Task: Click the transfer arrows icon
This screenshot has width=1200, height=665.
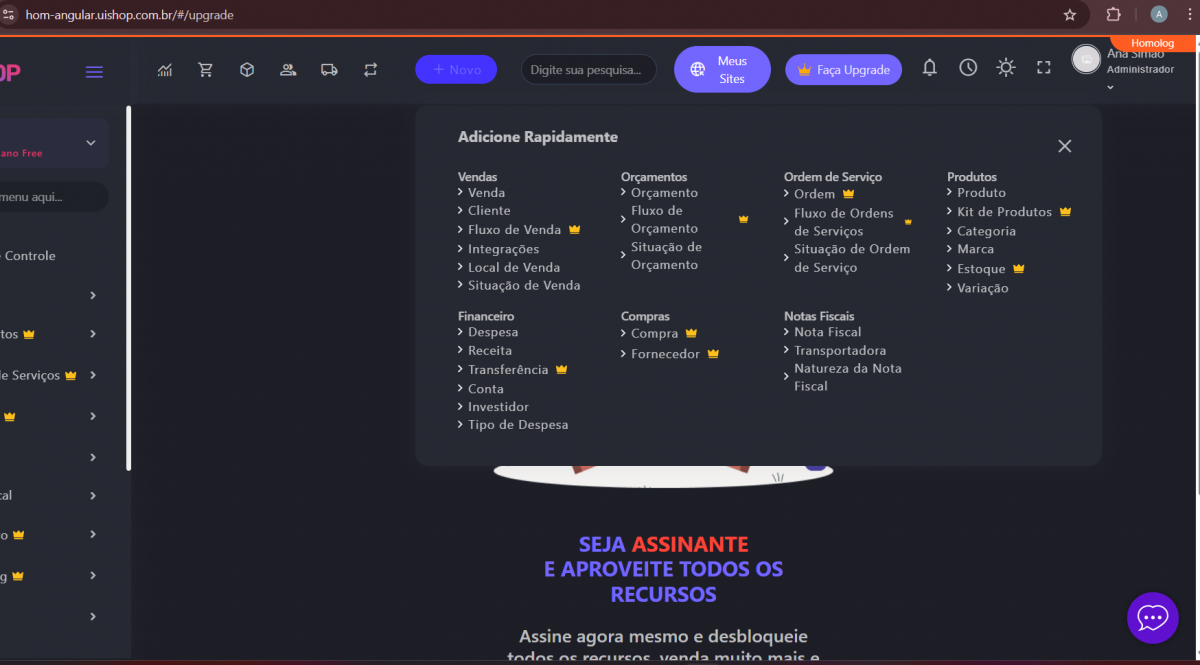Action: (x=371, y=70)
